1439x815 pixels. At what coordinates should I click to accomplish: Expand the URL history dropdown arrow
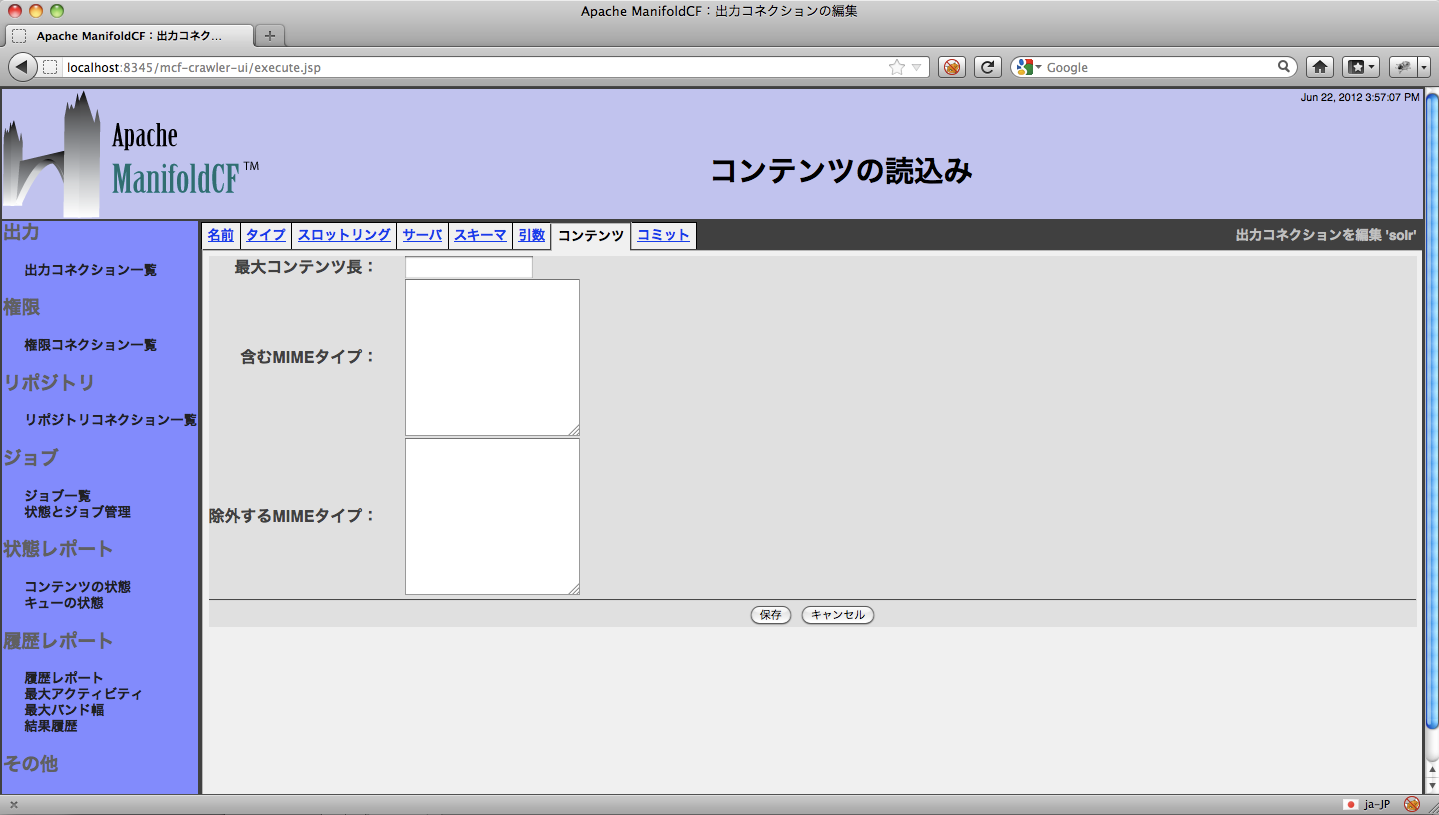click(917, 67)
